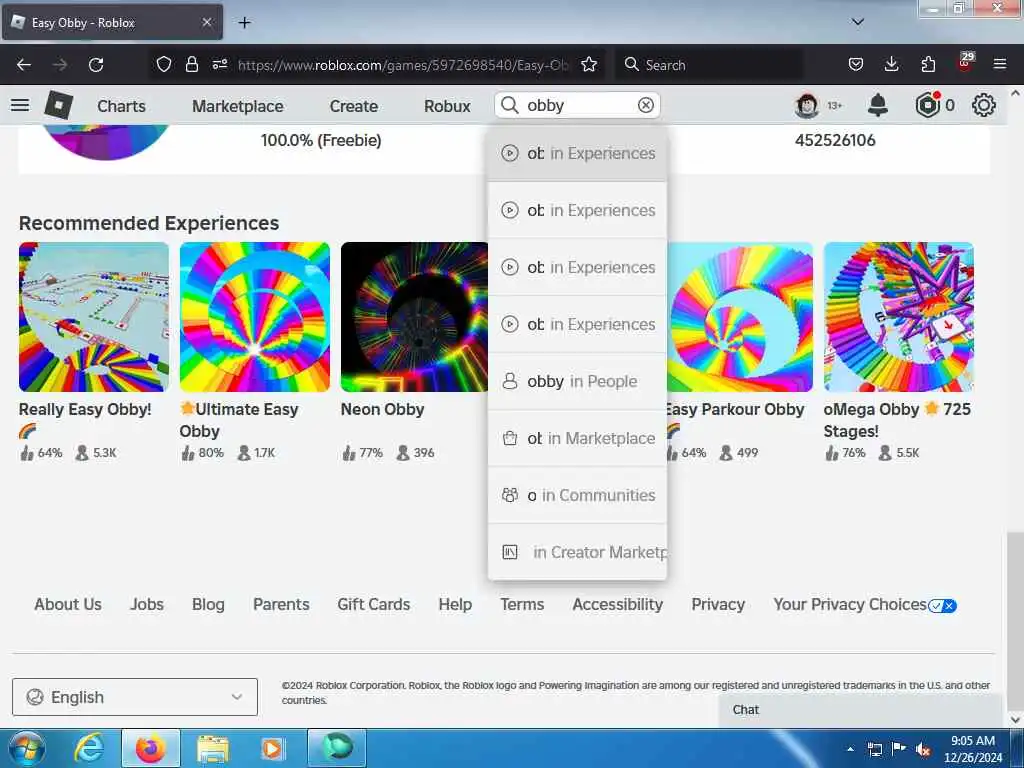This screenshot has width=1024, height=768.
Task: Open the Robux navigation tab
Action: coord(447,106)
